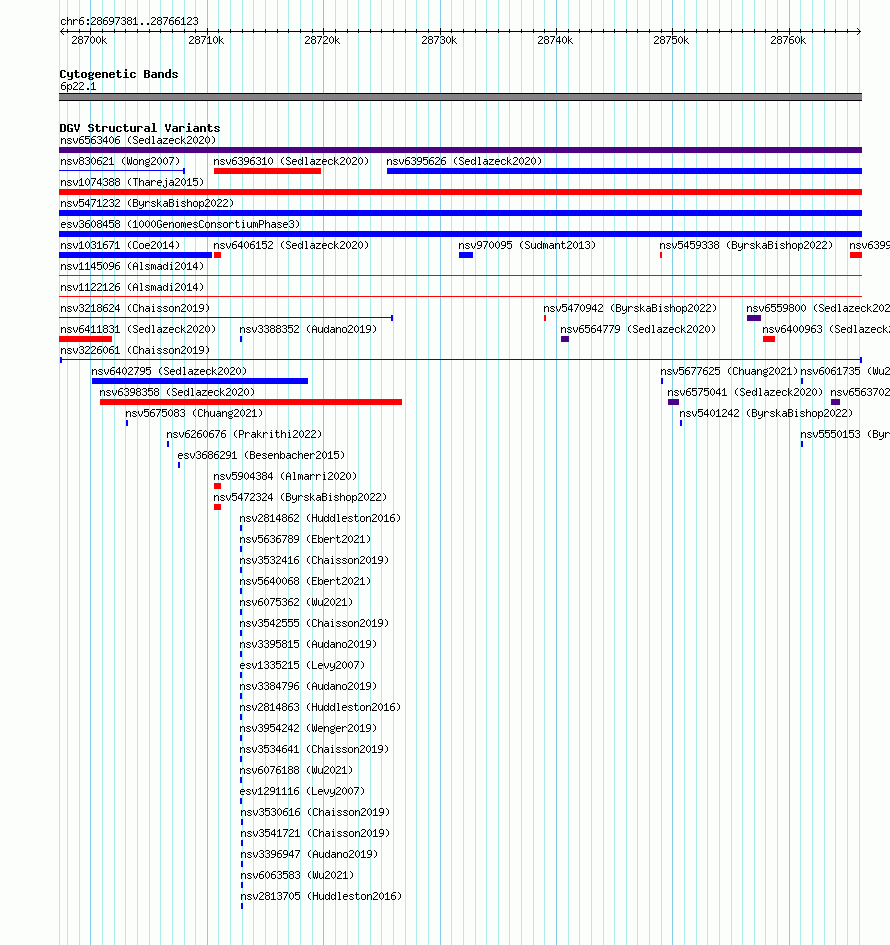Click nsv6406152 (Sedlazeck2020) label
Image resolution: width=890 pixels, height=945 pixels.
point(291,245)
